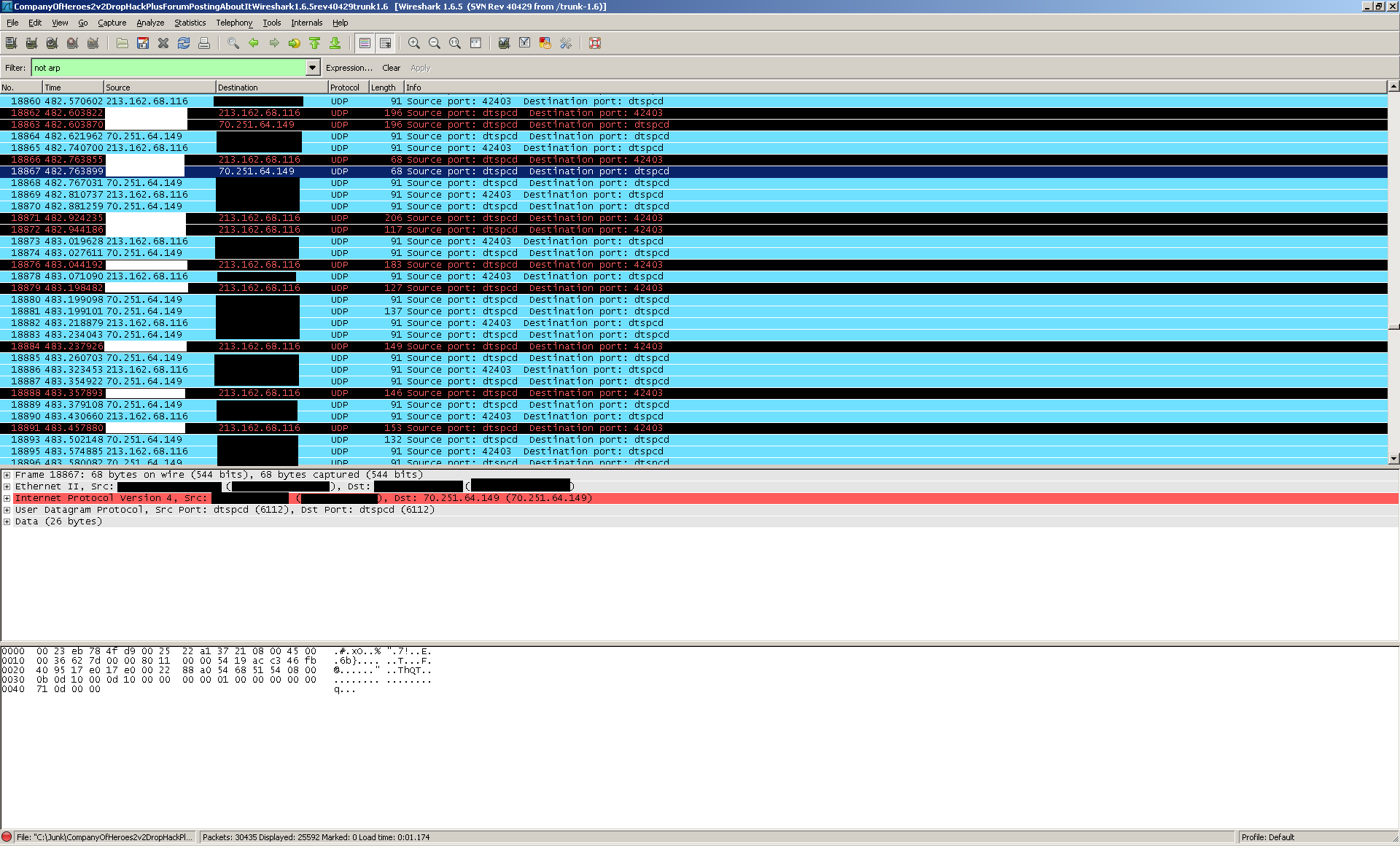The height and width of the screenshot is (846, 1400).
Task: Go to first packet arrow icon
Action: pyautogui.click(x=315, y=43)
